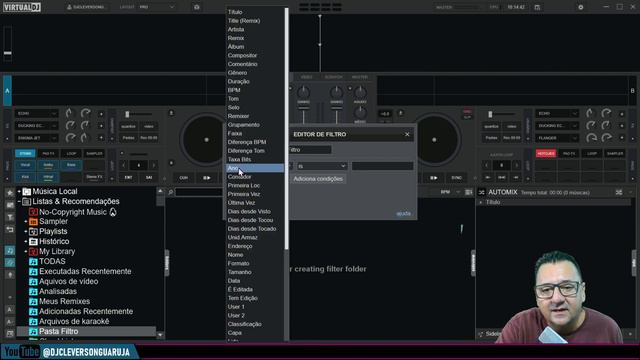Click the ajuda link in filter editor
Screen dimensions: 640x360
pos(403,213)
